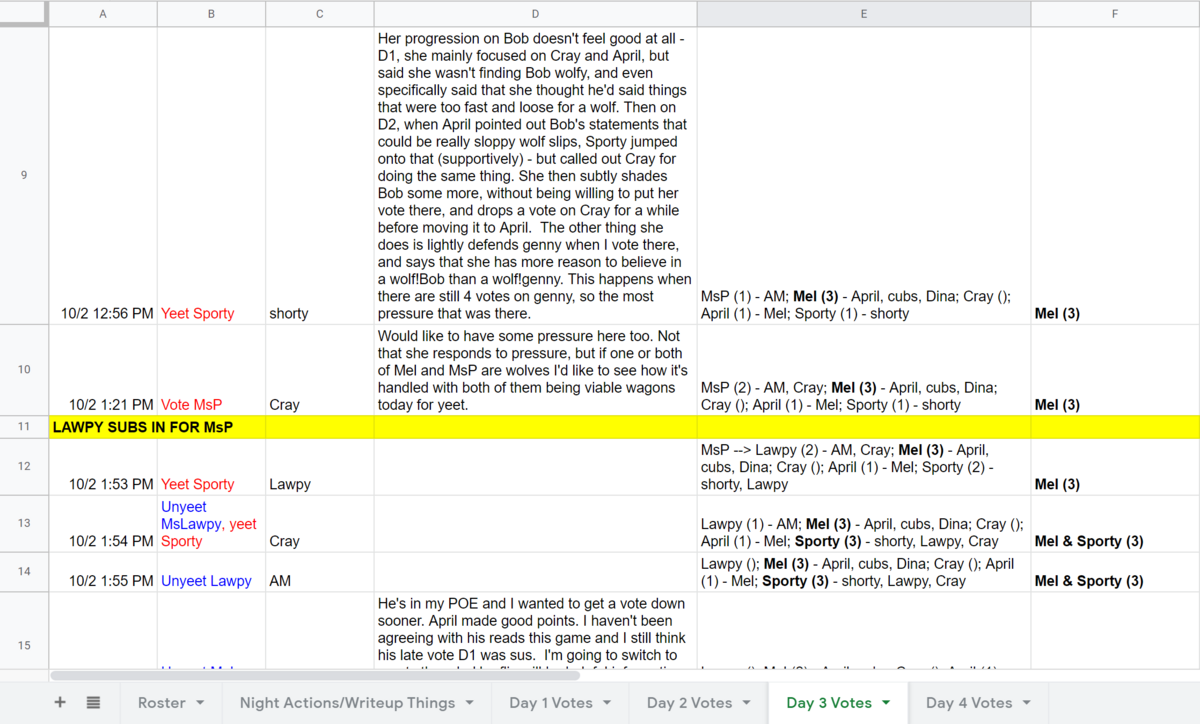The height and width of the screenshot is (724, 1200).
Task: Select row 9 header
Action: point(24,175)
